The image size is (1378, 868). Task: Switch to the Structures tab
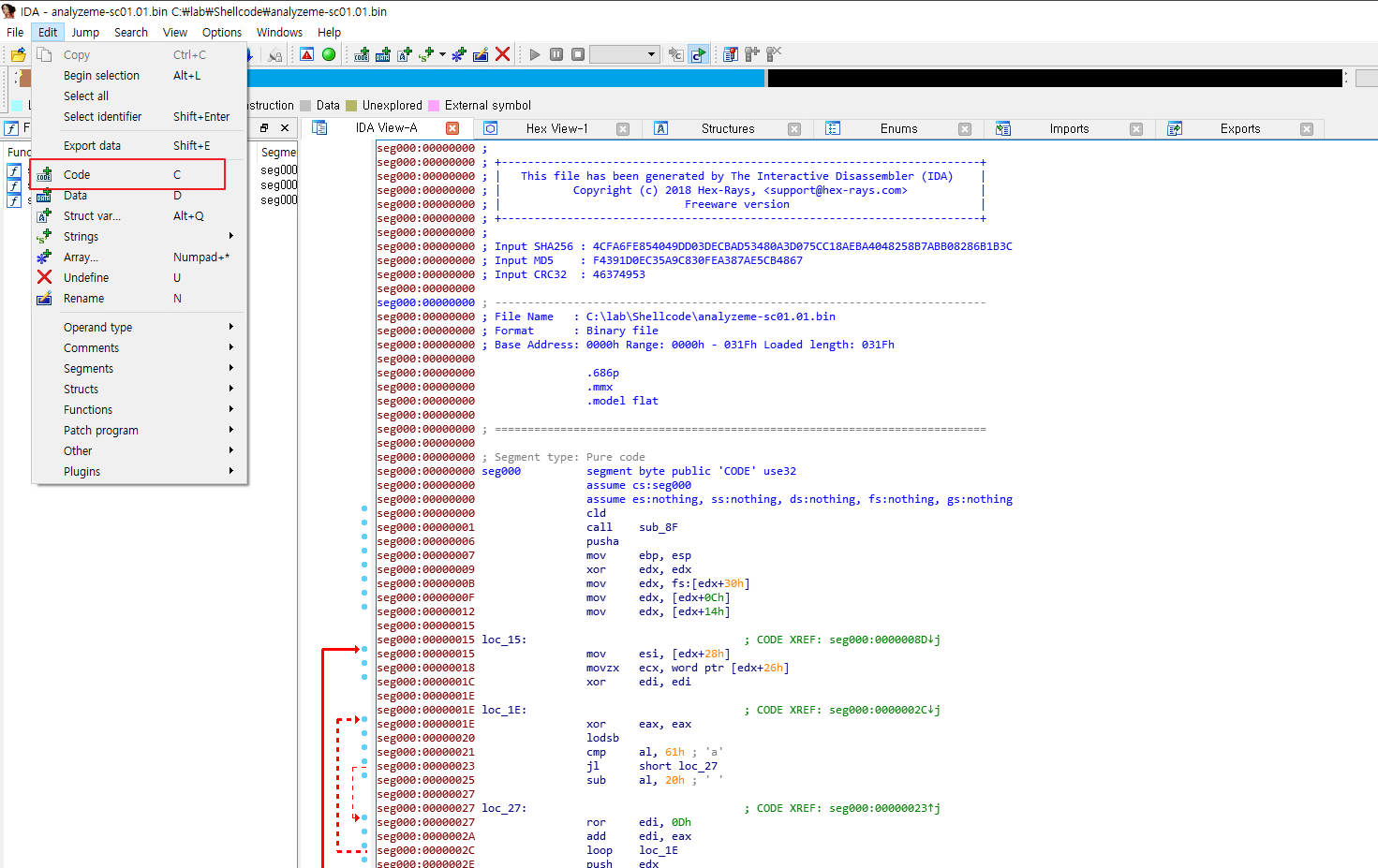pyautogui.click(x=728, y=129)
